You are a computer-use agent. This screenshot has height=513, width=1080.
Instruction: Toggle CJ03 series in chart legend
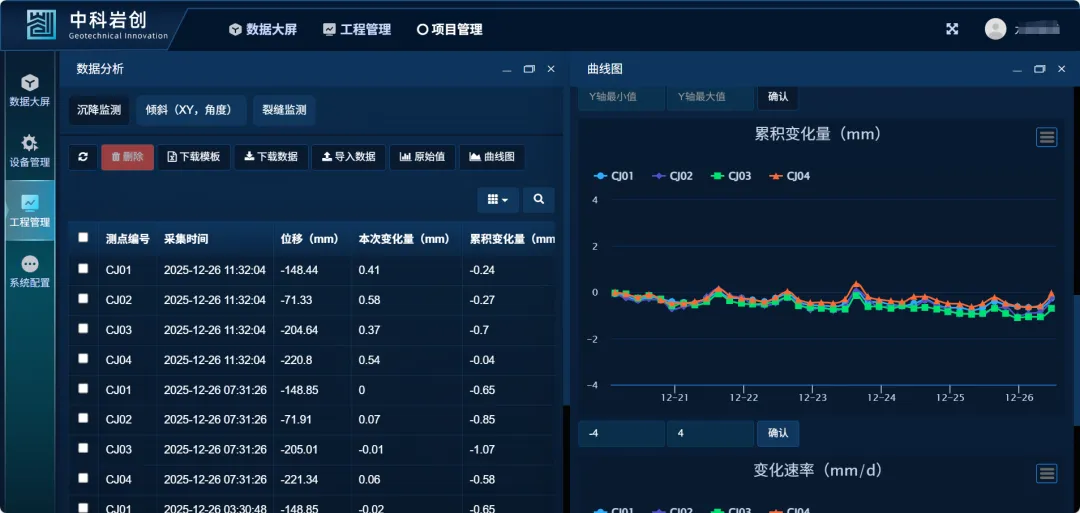730,176
